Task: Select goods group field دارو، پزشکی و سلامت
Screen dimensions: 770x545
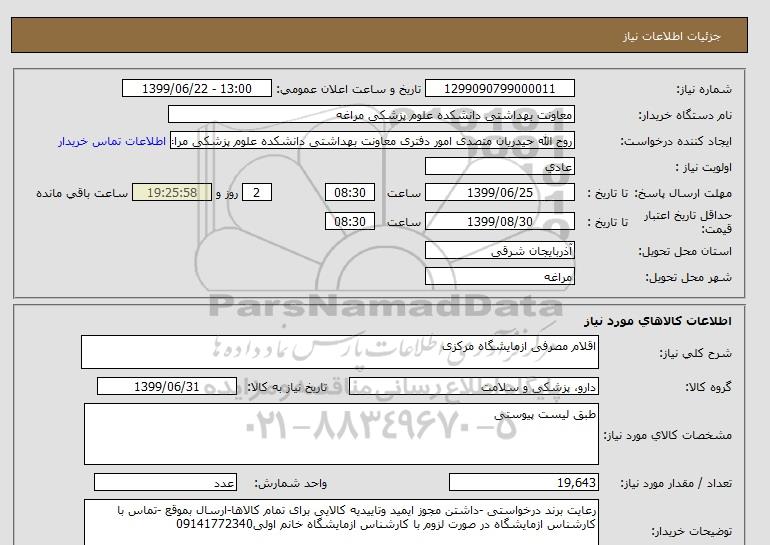Action: (474, 386)
